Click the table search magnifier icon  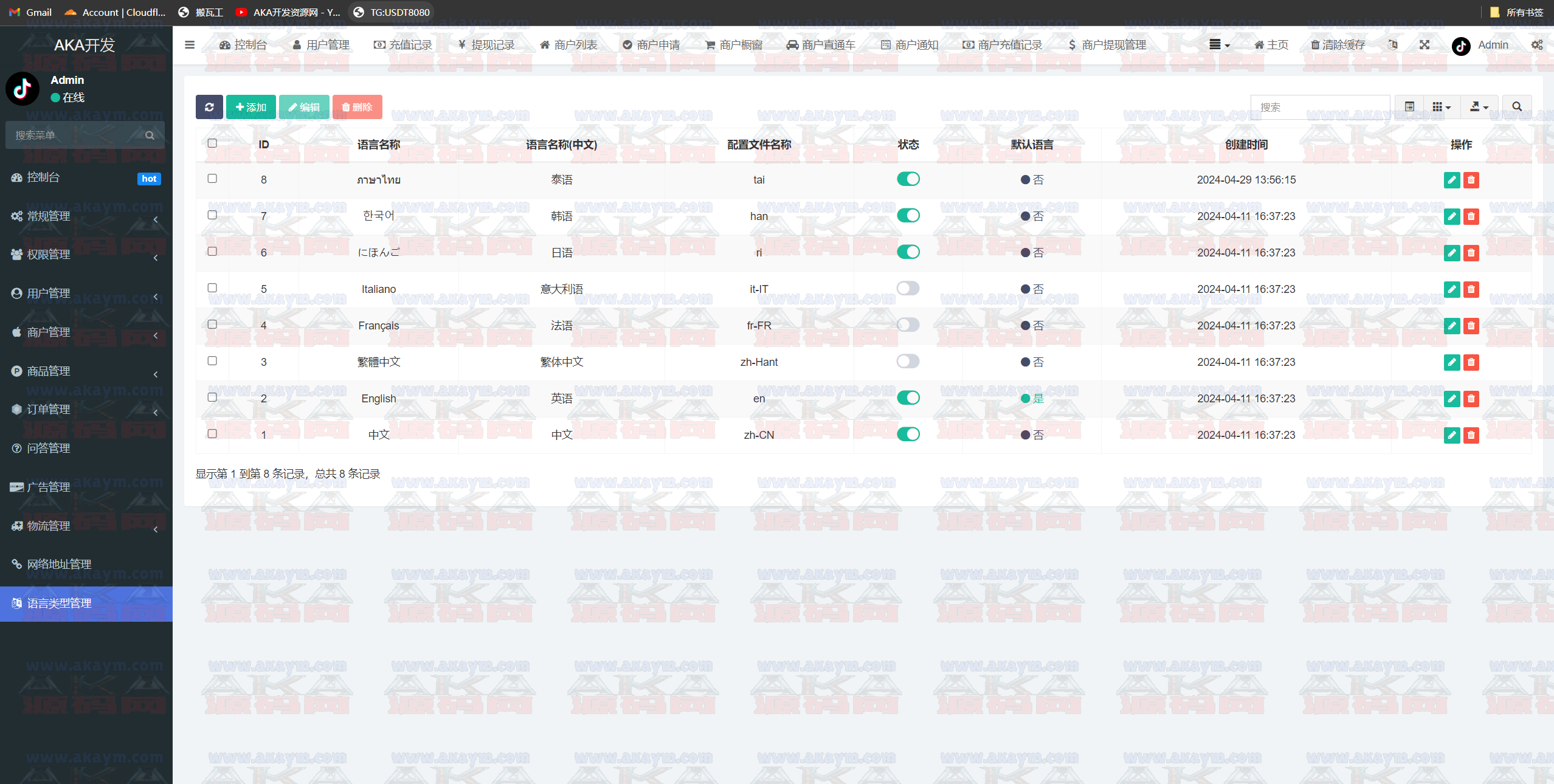(x=1516, y=107)
